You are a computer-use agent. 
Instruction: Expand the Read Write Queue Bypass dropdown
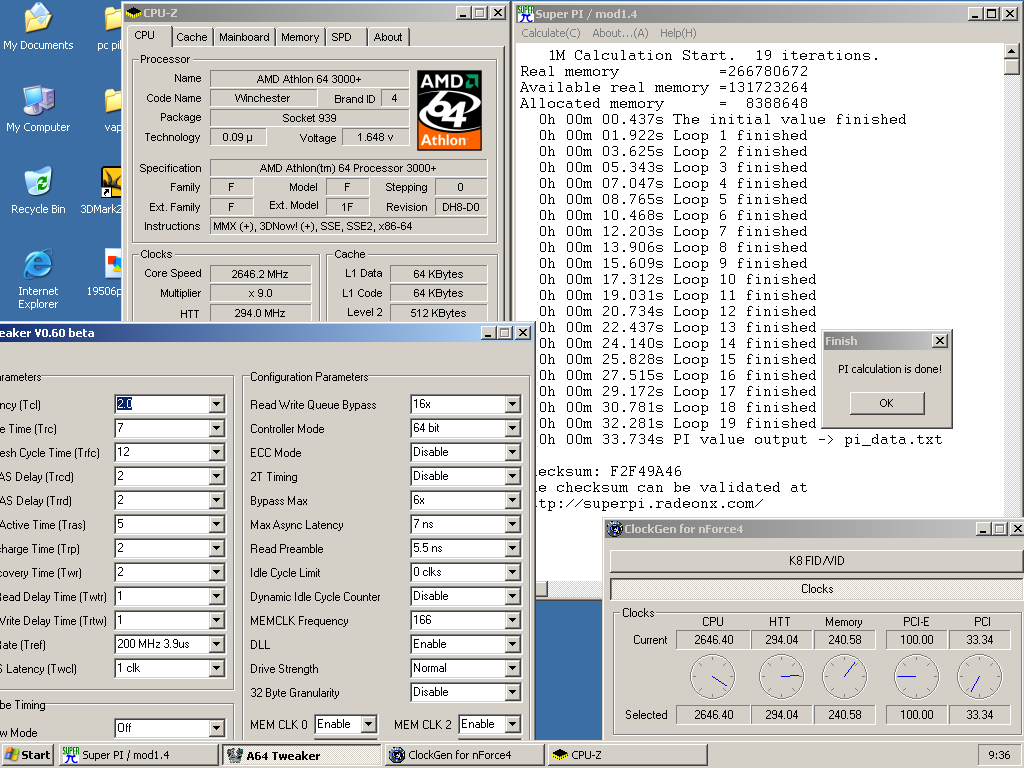pos(513,404)
